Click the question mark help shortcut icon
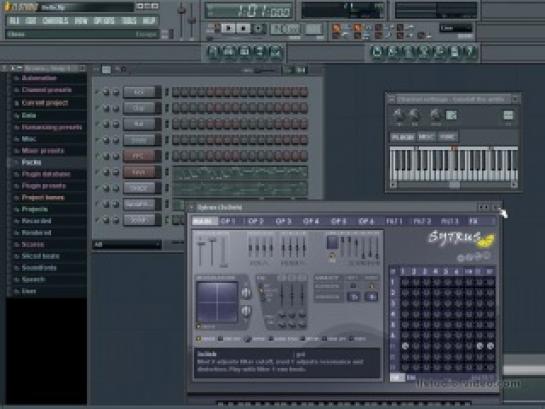545x409 pixels. click(469, 52)
